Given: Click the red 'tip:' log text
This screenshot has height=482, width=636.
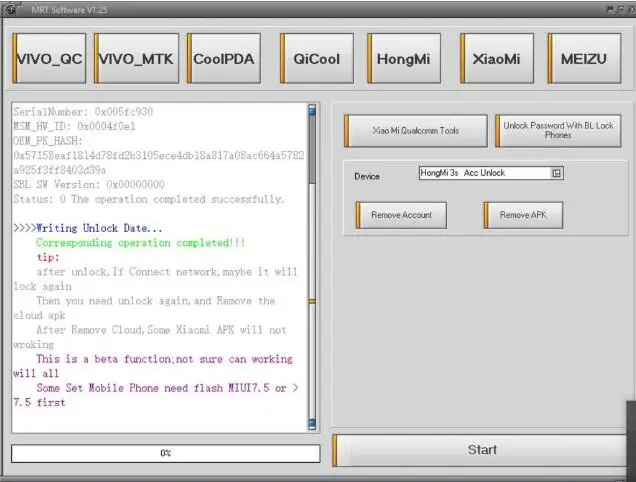Looking at the screenshot, I should pos(48,257).
